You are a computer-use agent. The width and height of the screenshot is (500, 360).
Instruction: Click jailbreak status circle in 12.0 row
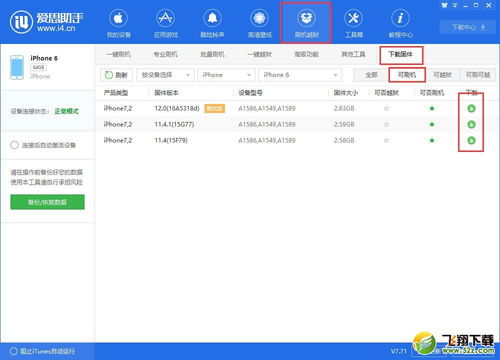(x=386, y=108)
